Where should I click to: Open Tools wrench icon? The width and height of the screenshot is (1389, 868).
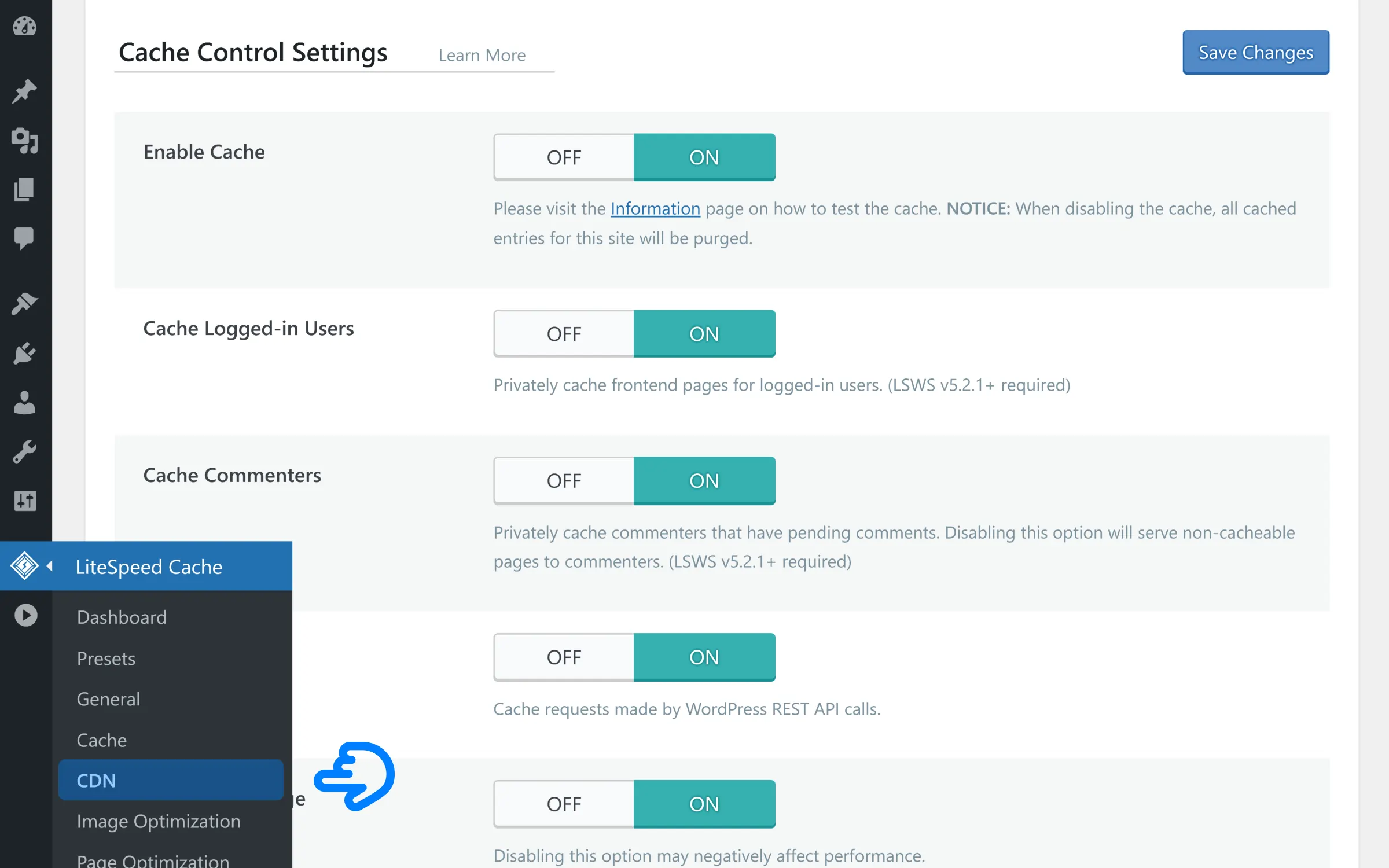point(24,452)
